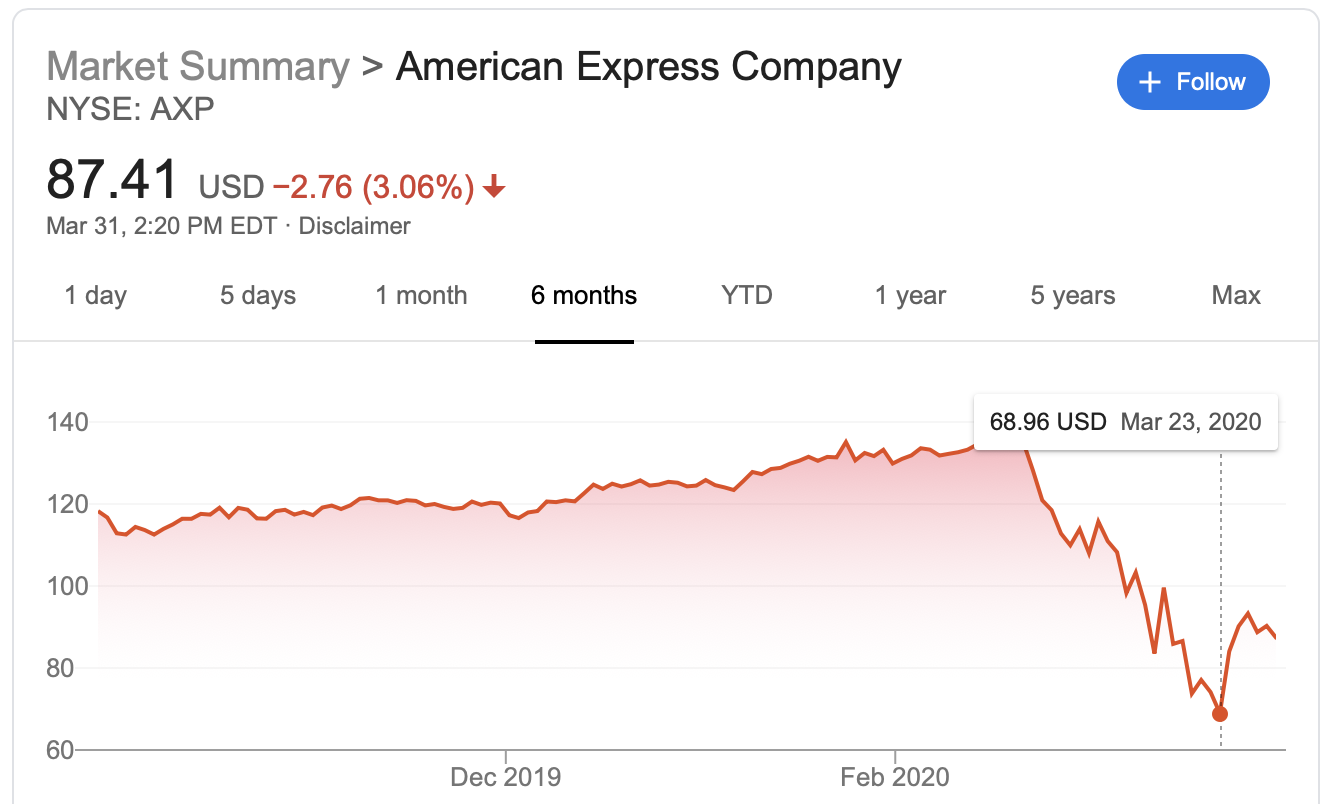Click the American Express Company title

point(648,66)
